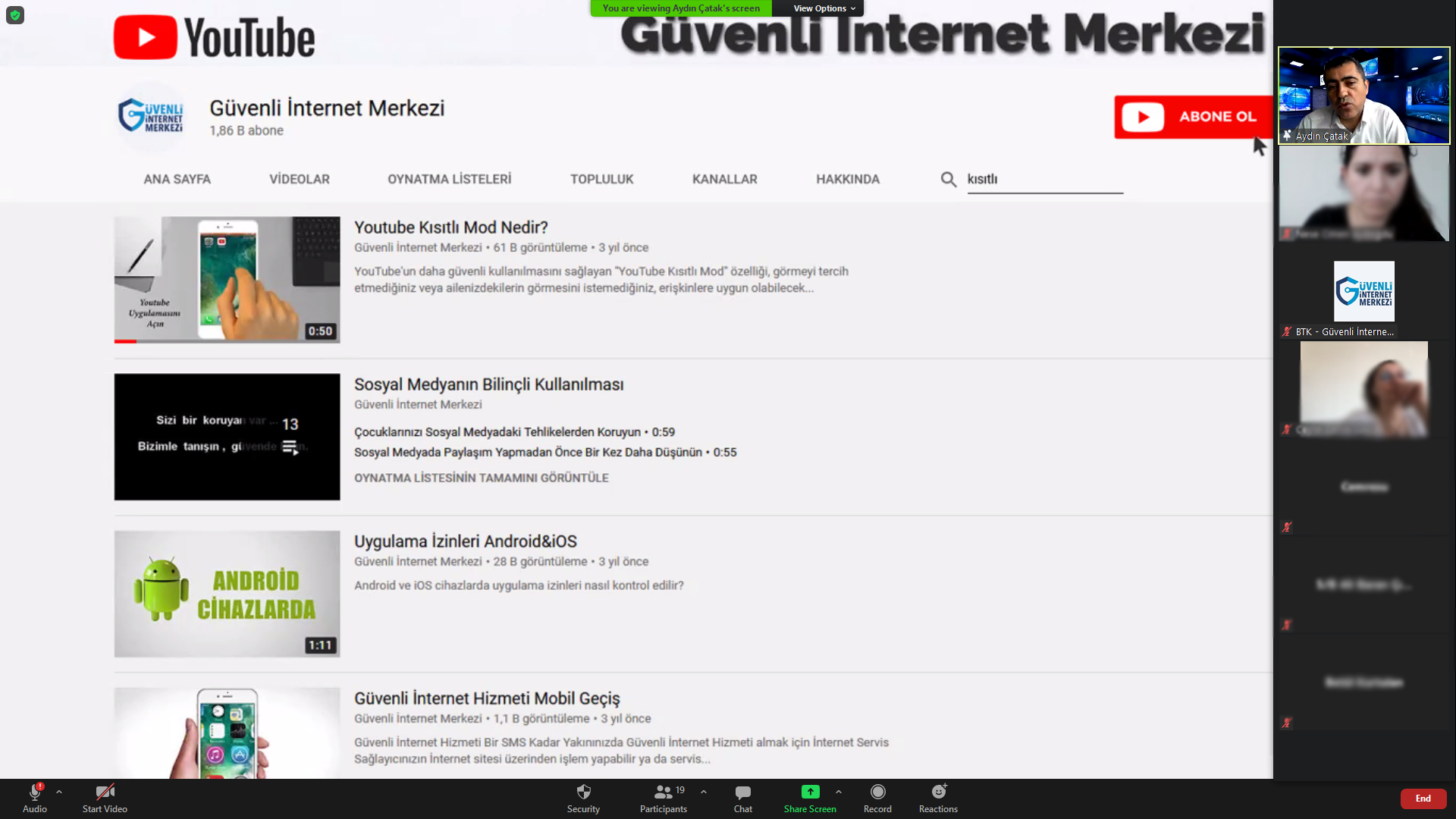Click Sosyal Medyanın Bilinçli Kullanılması title
The height and width of the screenshot is (819, 1456).
click(489, 384)
